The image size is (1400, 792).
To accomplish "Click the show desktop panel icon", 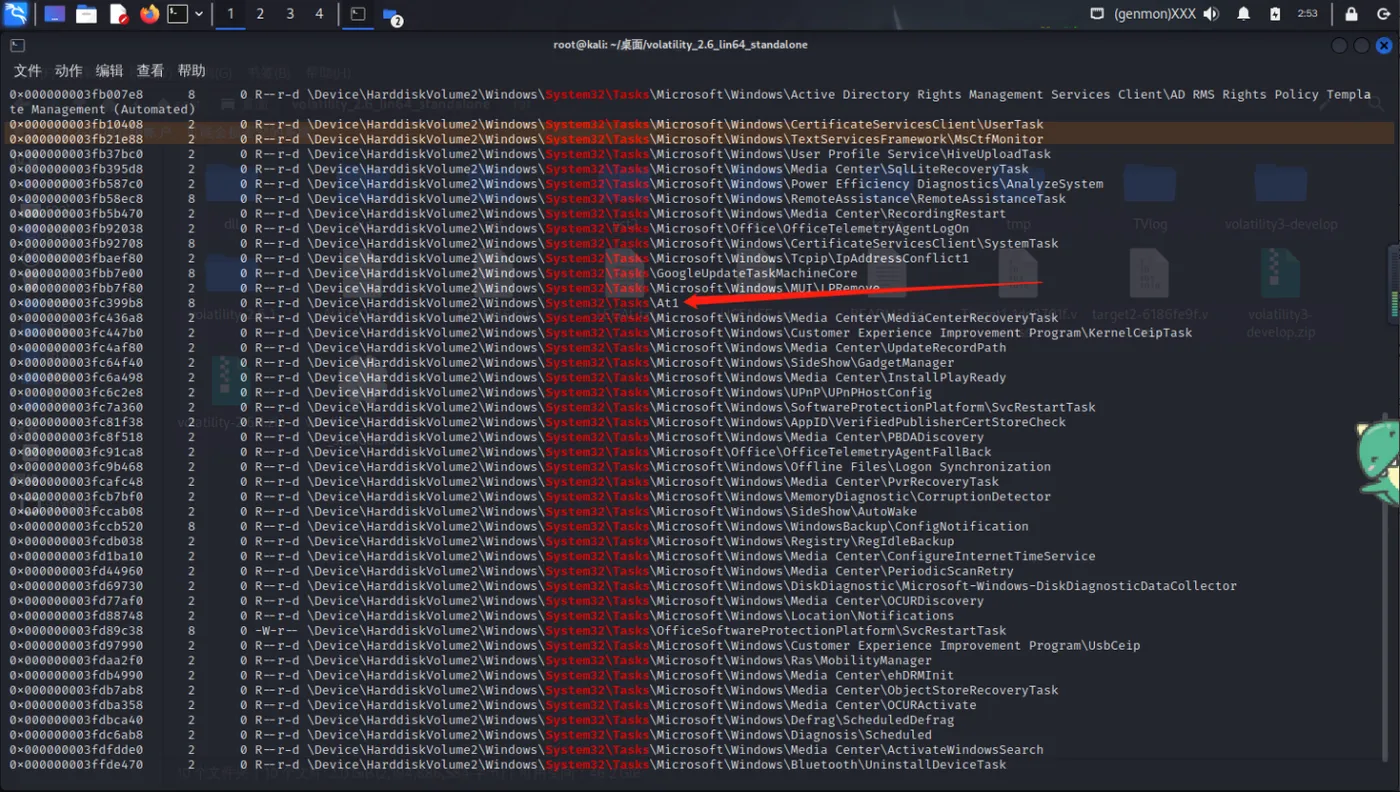I will 55,14.
